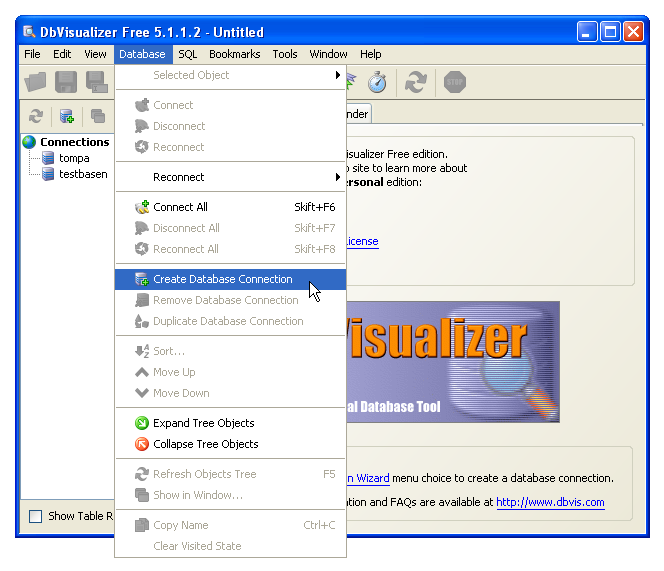This screenshot has width=664, height=571.
Task: Select the tompa connection
Action: pos(74,158)
